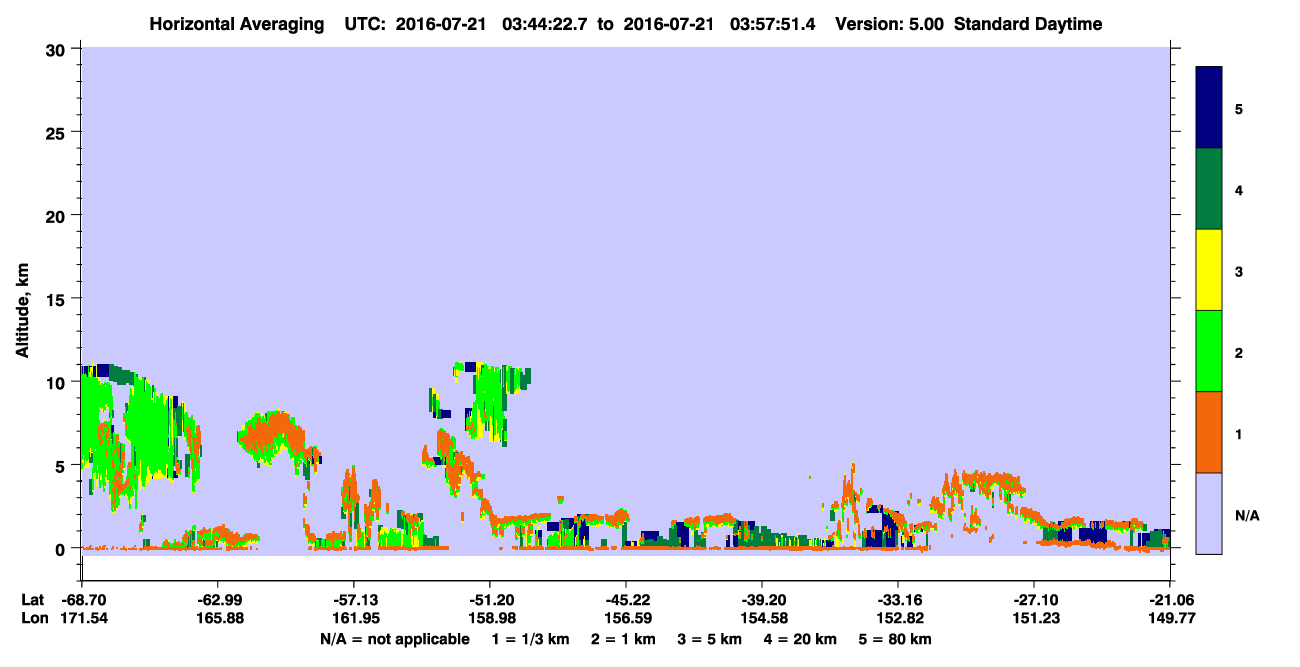
Task: Click the longitude value '161.95'
Action: pos(354,619)
